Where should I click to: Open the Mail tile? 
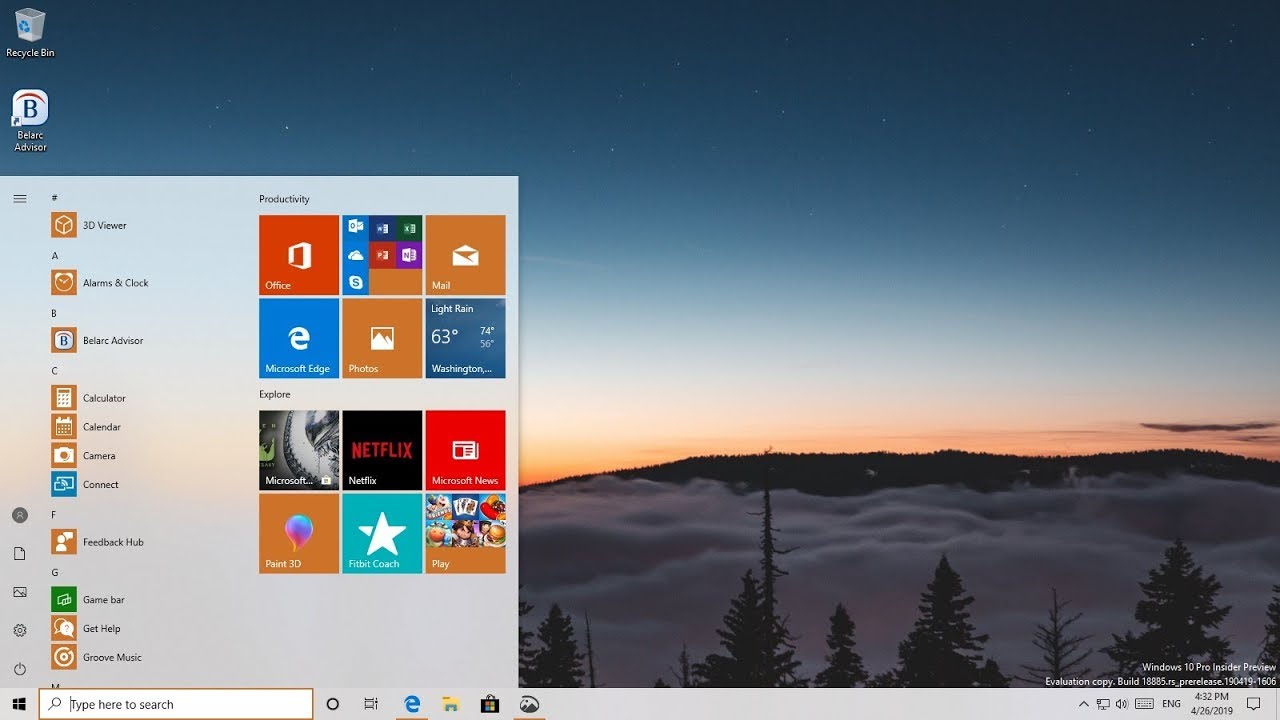coord(465,255)
